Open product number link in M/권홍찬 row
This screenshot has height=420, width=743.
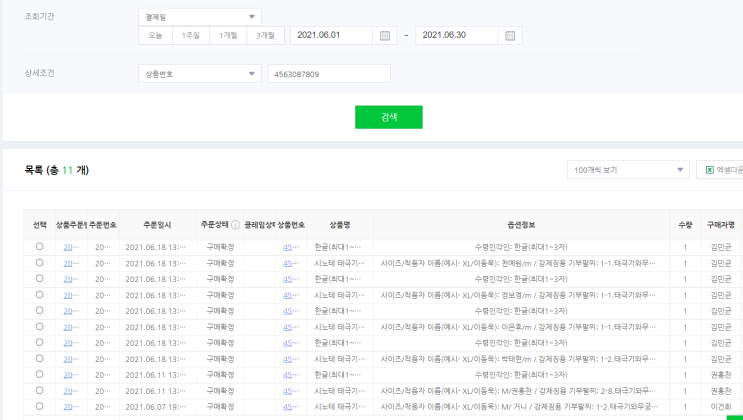[x=288, y=391]
